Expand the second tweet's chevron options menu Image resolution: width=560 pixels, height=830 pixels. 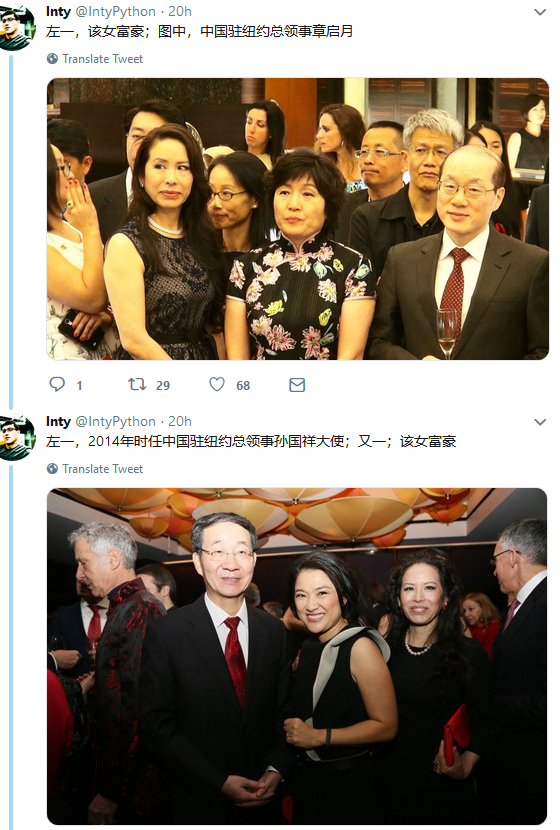[540, 422]
